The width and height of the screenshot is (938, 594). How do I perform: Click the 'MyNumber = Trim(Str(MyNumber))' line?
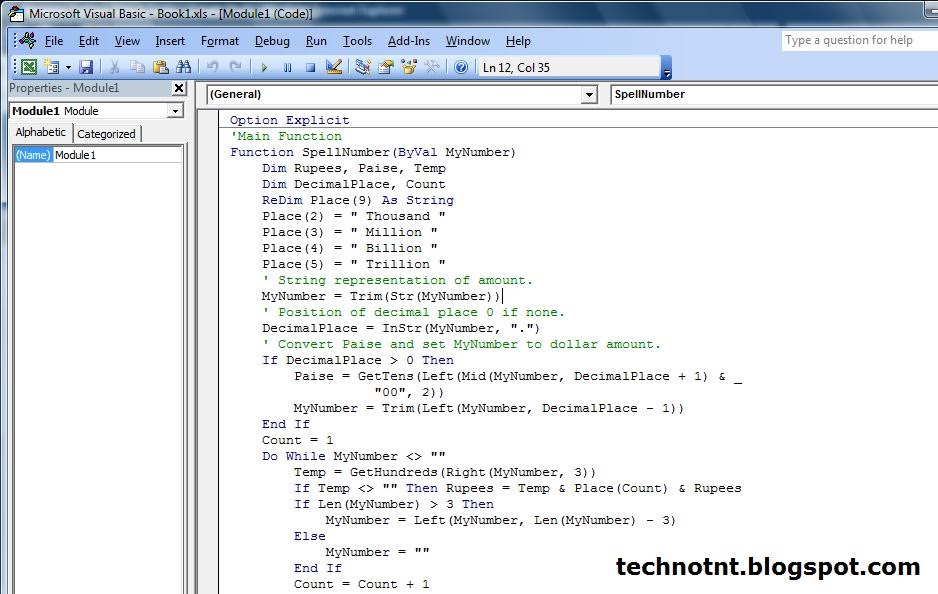click(x=380, y=296)
